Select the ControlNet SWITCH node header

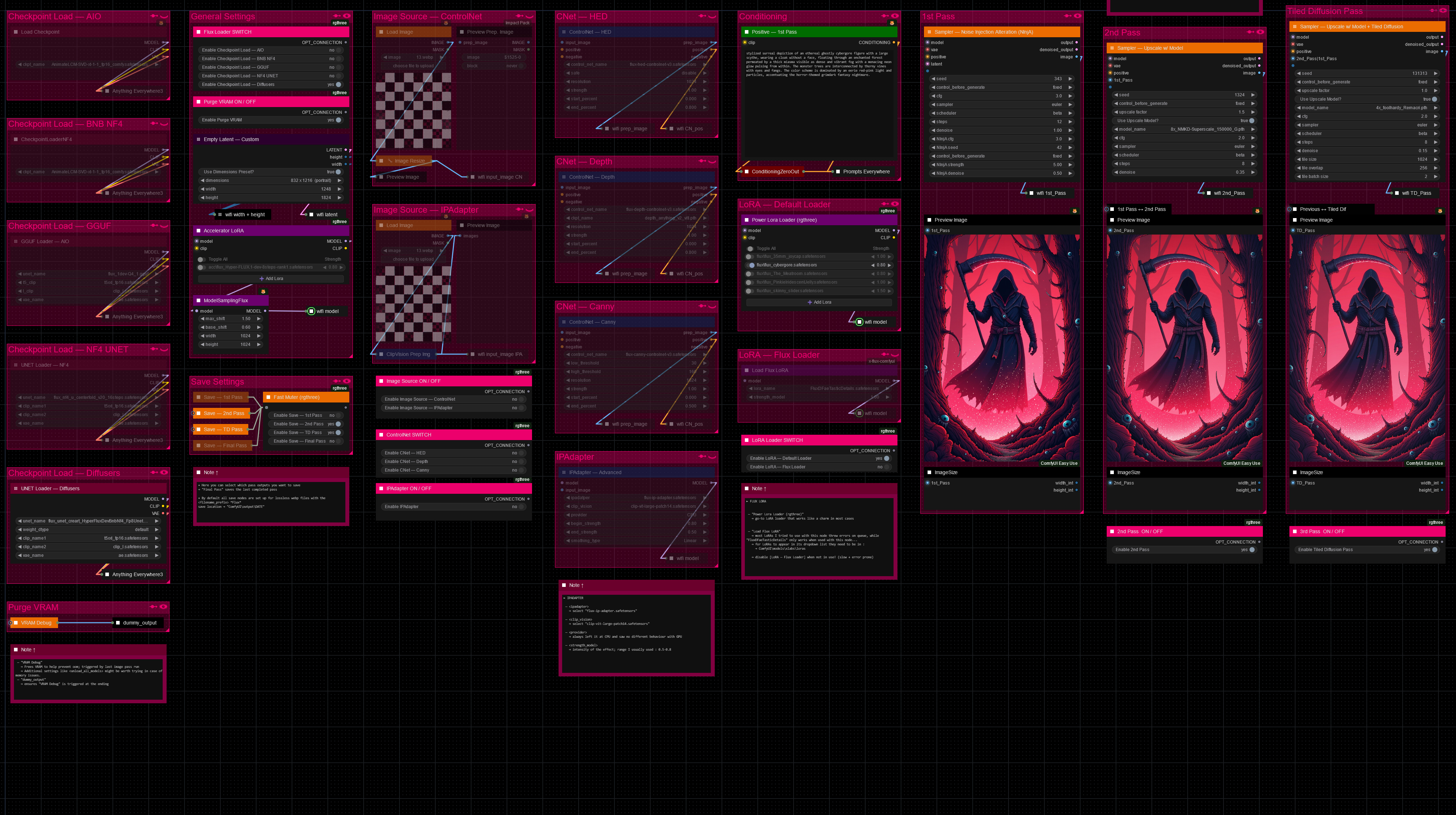point(453,435)
